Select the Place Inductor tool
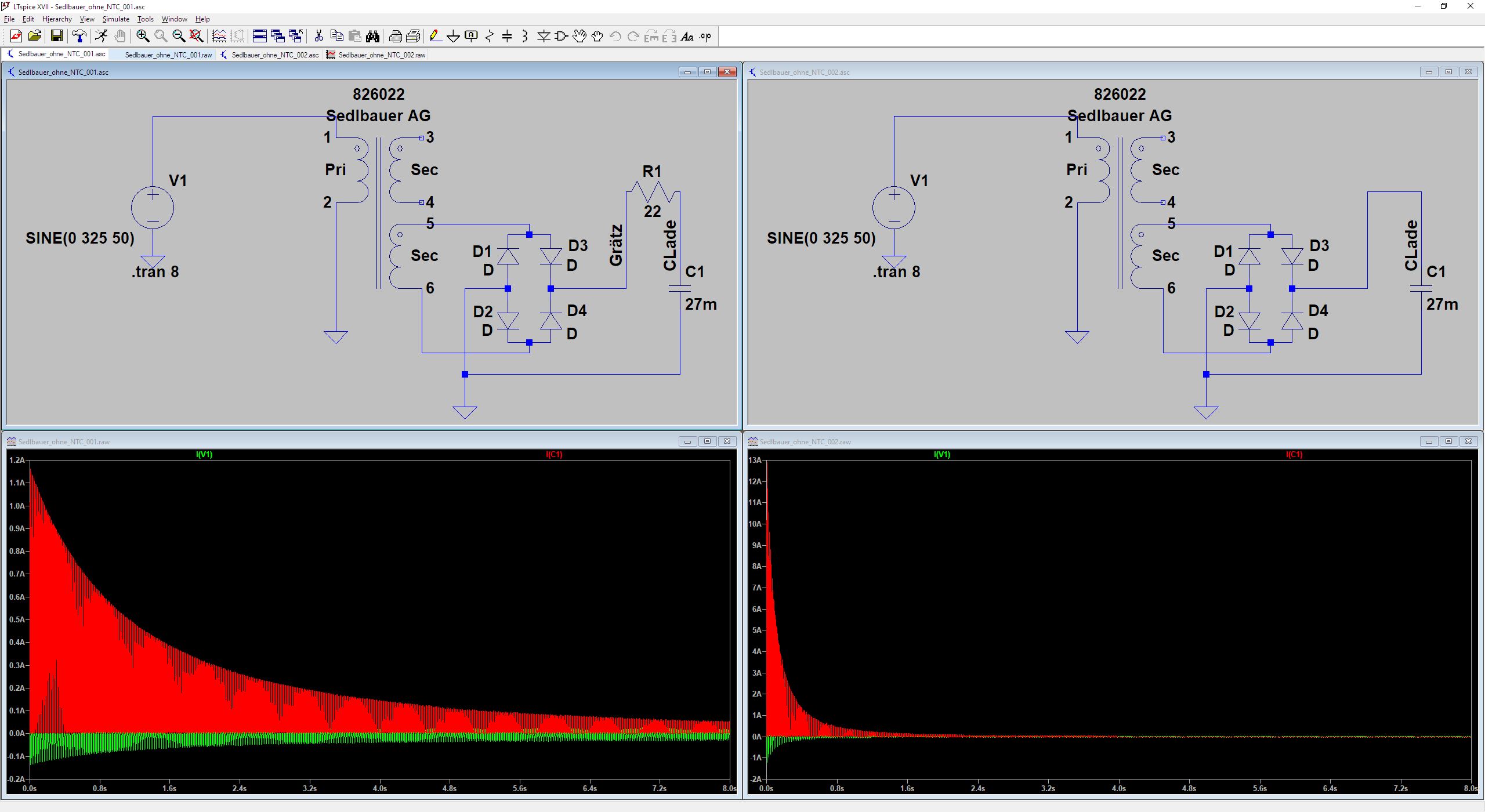This screenshot has width=1485, height=812. (x=525, y=37)
